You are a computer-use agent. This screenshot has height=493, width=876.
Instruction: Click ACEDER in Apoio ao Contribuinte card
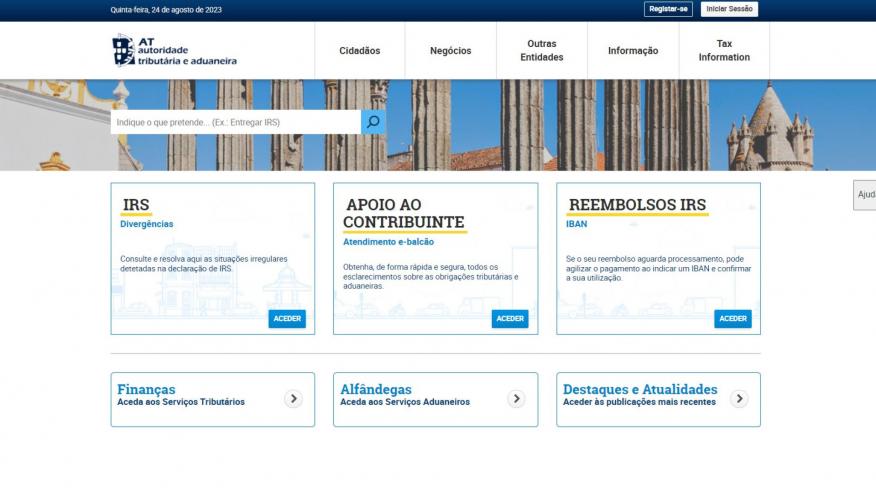tap(510, 319)
